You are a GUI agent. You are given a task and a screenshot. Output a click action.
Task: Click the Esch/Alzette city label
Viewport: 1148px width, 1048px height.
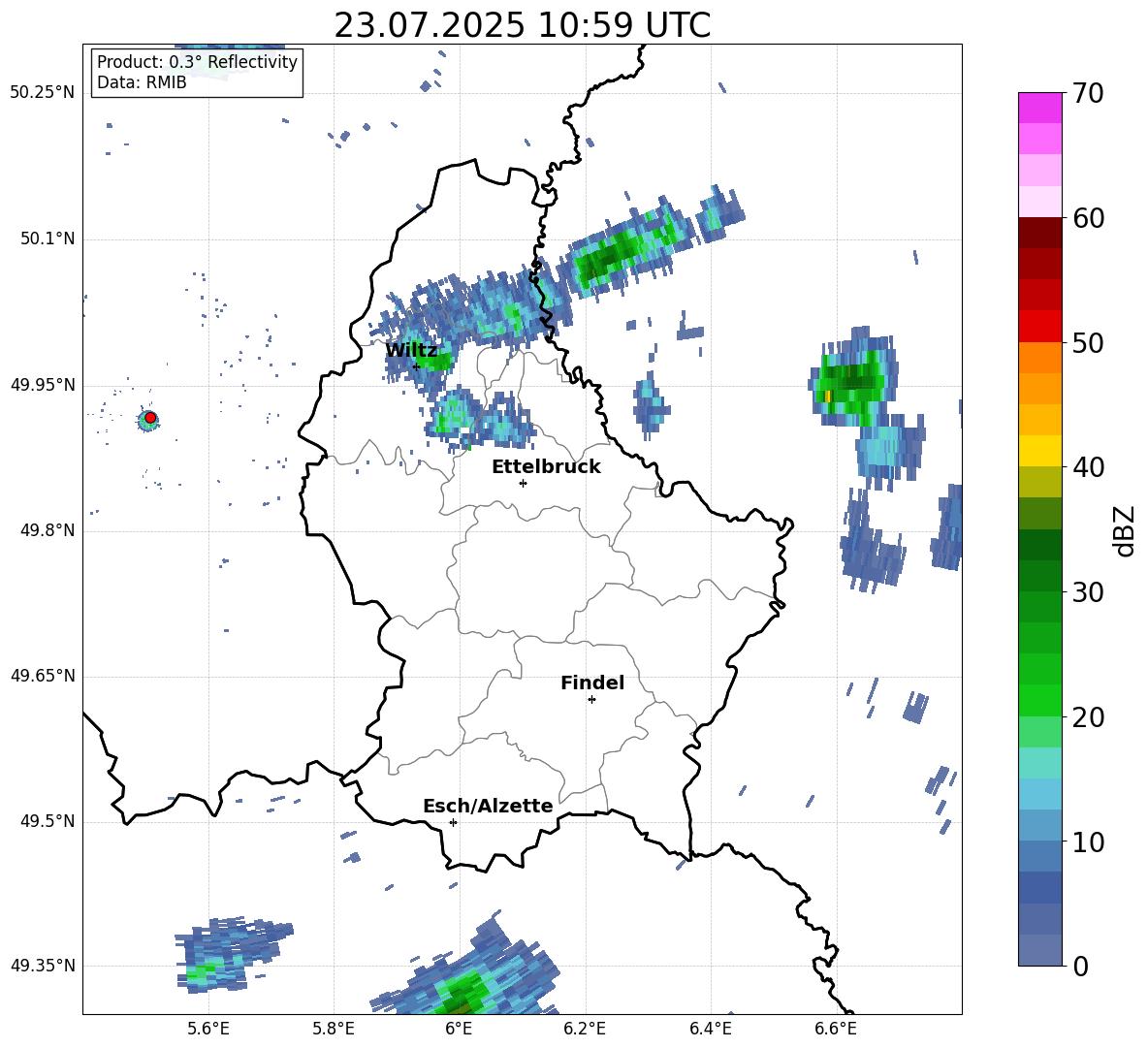pos(488,806)
